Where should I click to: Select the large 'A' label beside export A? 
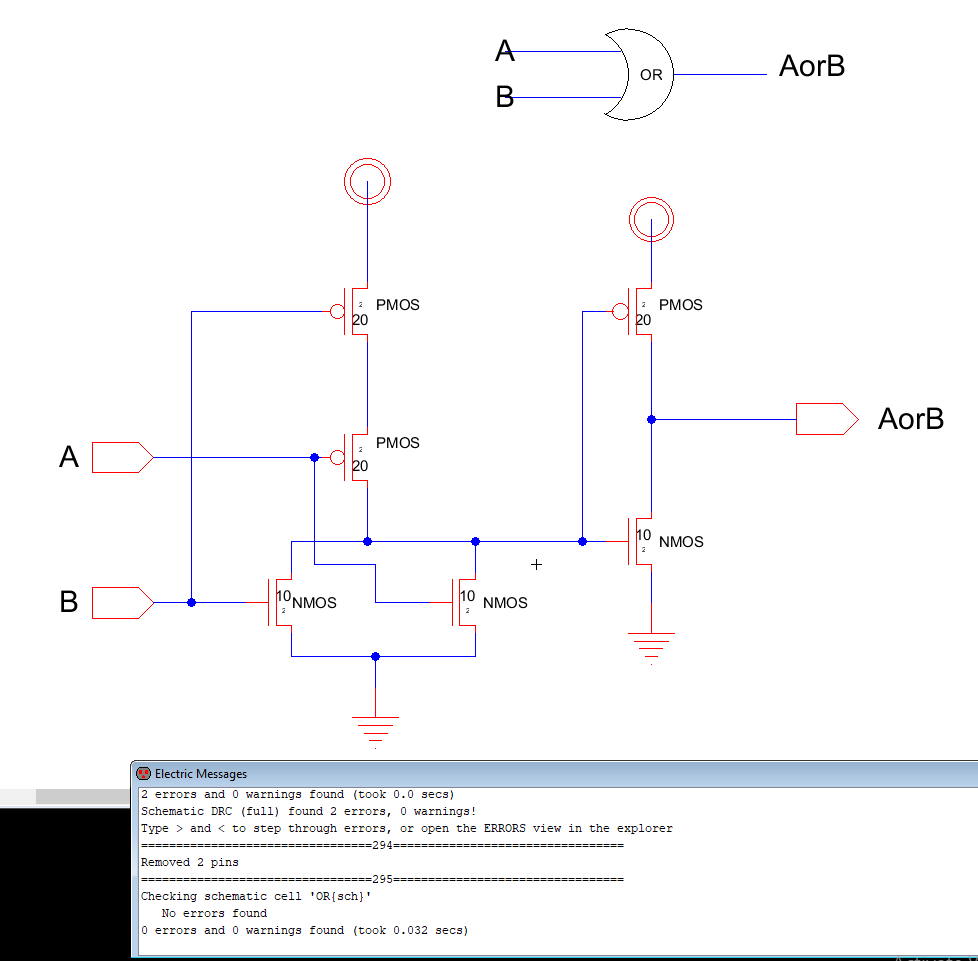69,456
